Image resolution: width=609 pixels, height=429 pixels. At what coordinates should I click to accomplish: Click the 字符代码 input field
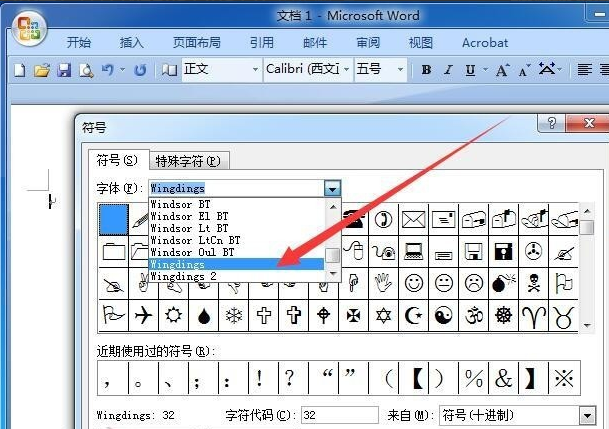pyautogui.click(x=340, y=415)
